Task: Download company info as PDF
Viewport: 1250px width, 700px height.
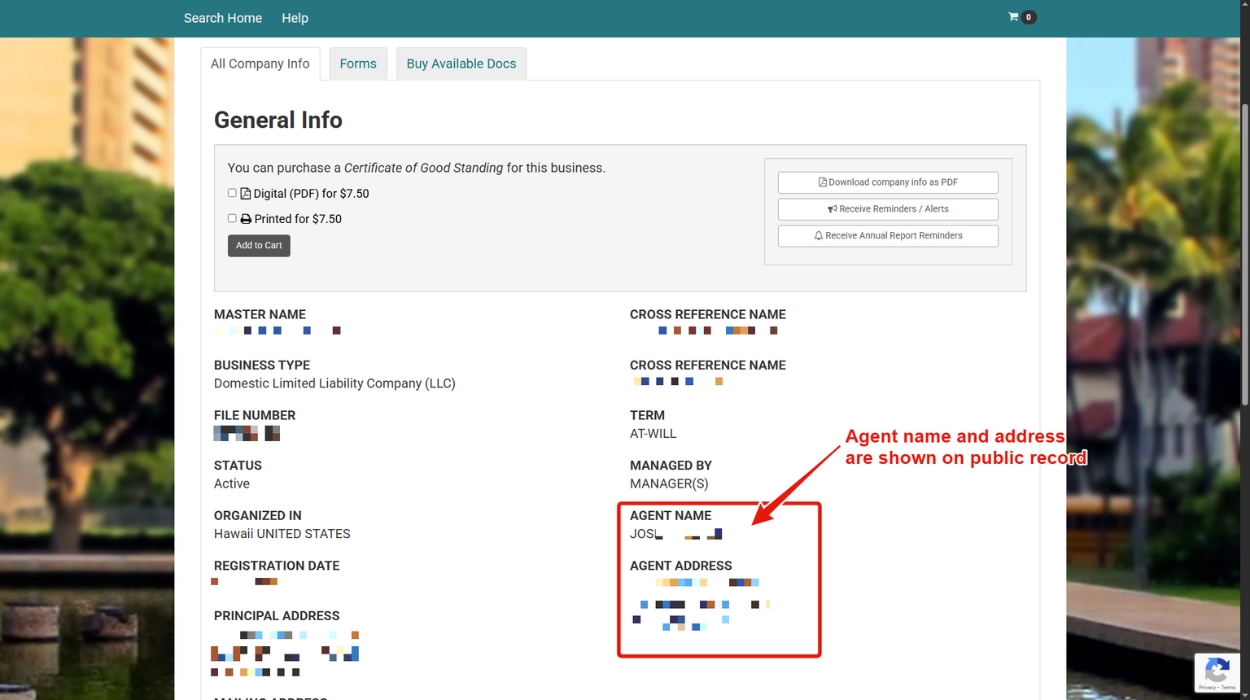Action: [x=888, y=183]
